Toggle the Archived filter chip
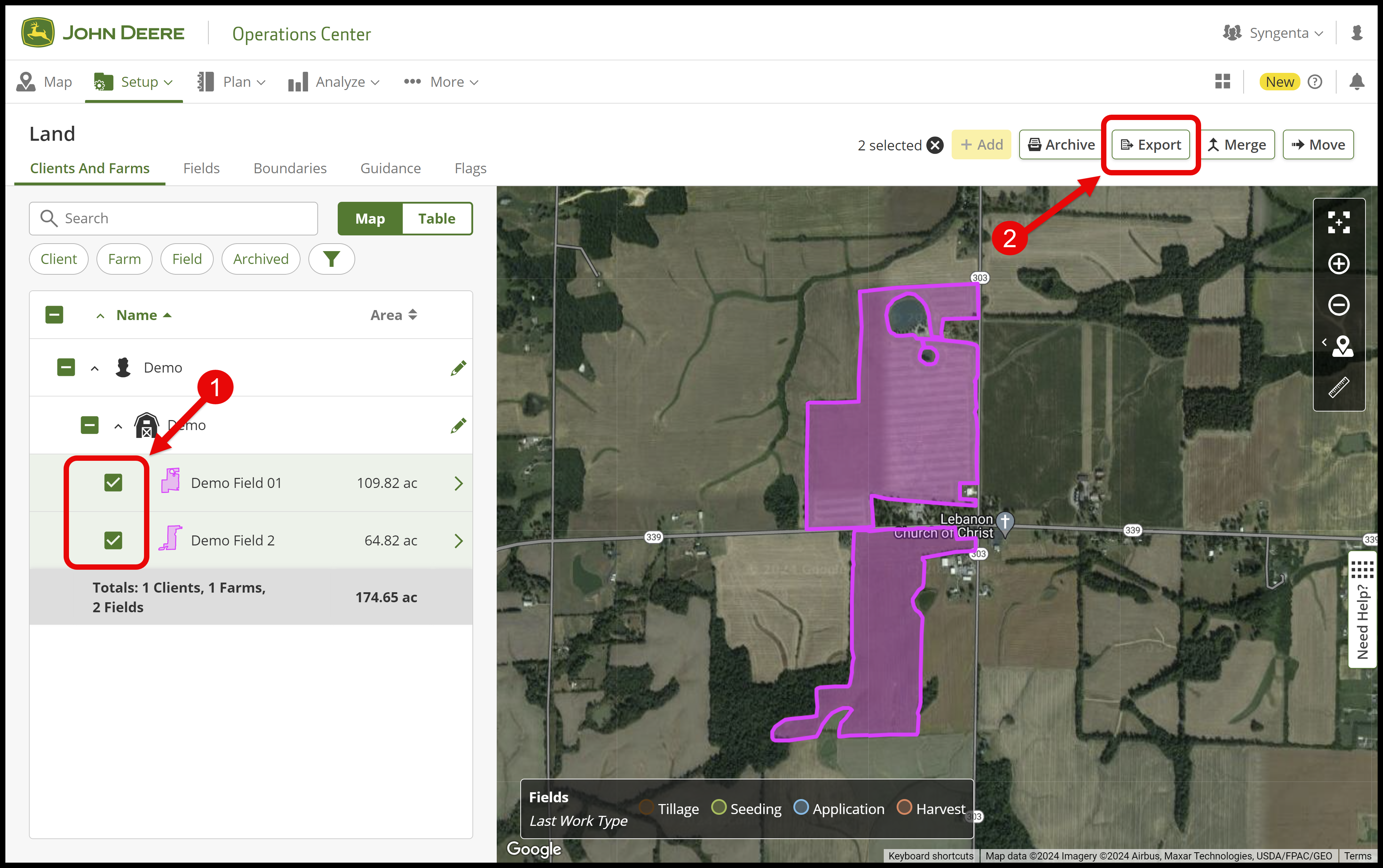The image size is (1383, 868). tap(261, 259)
